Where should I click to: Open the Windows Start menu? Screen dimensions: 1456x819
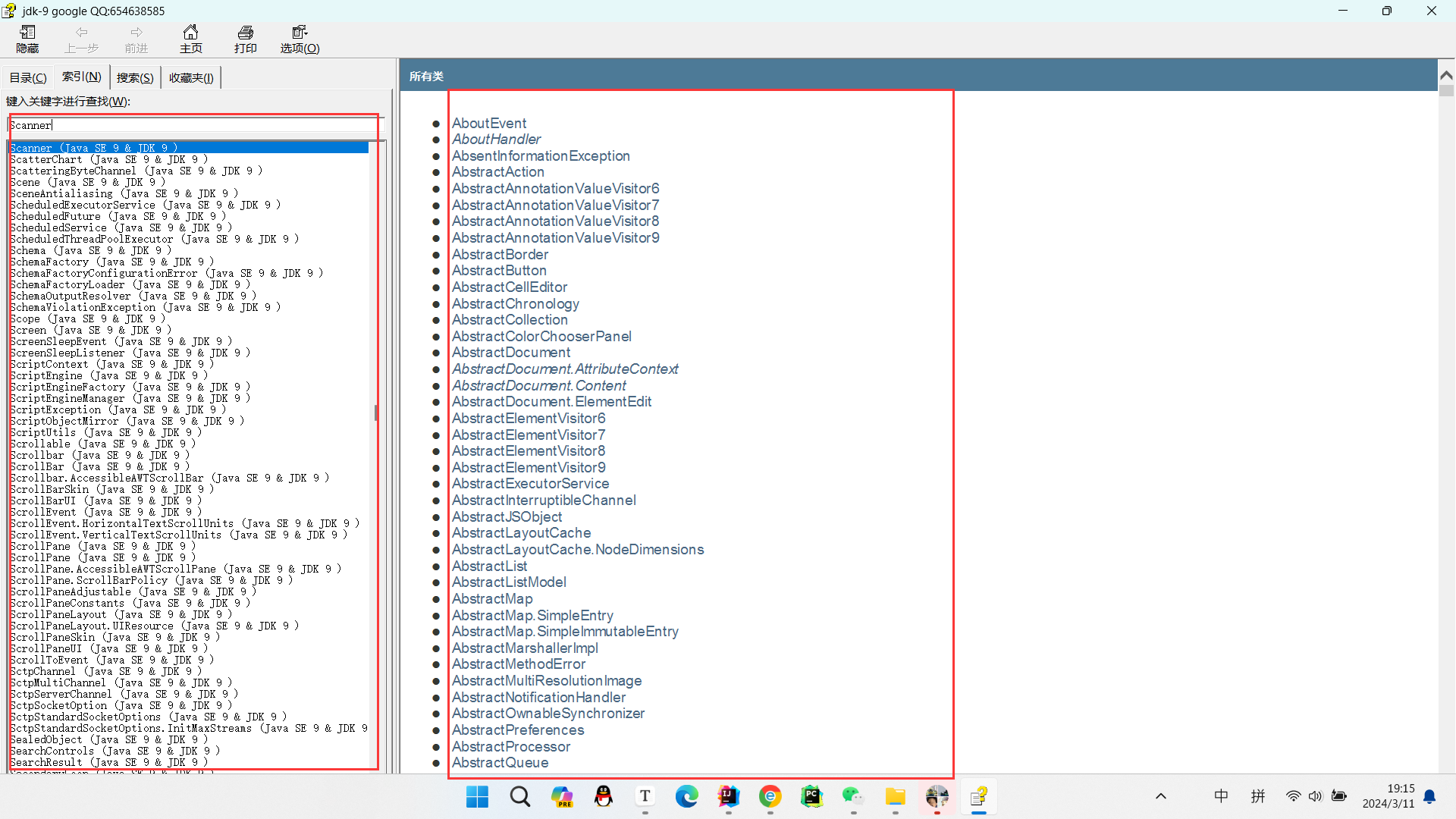coord(478,796)
